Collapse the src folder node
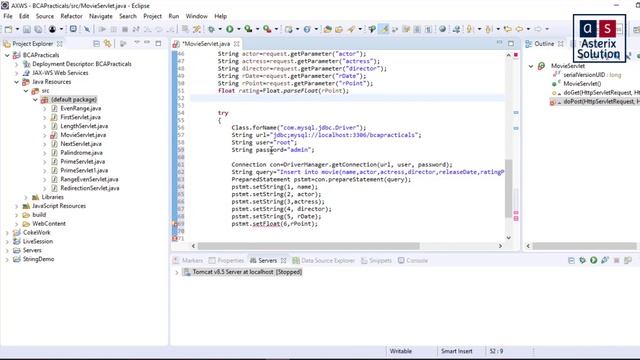640x360 pixels. point(26,91)
